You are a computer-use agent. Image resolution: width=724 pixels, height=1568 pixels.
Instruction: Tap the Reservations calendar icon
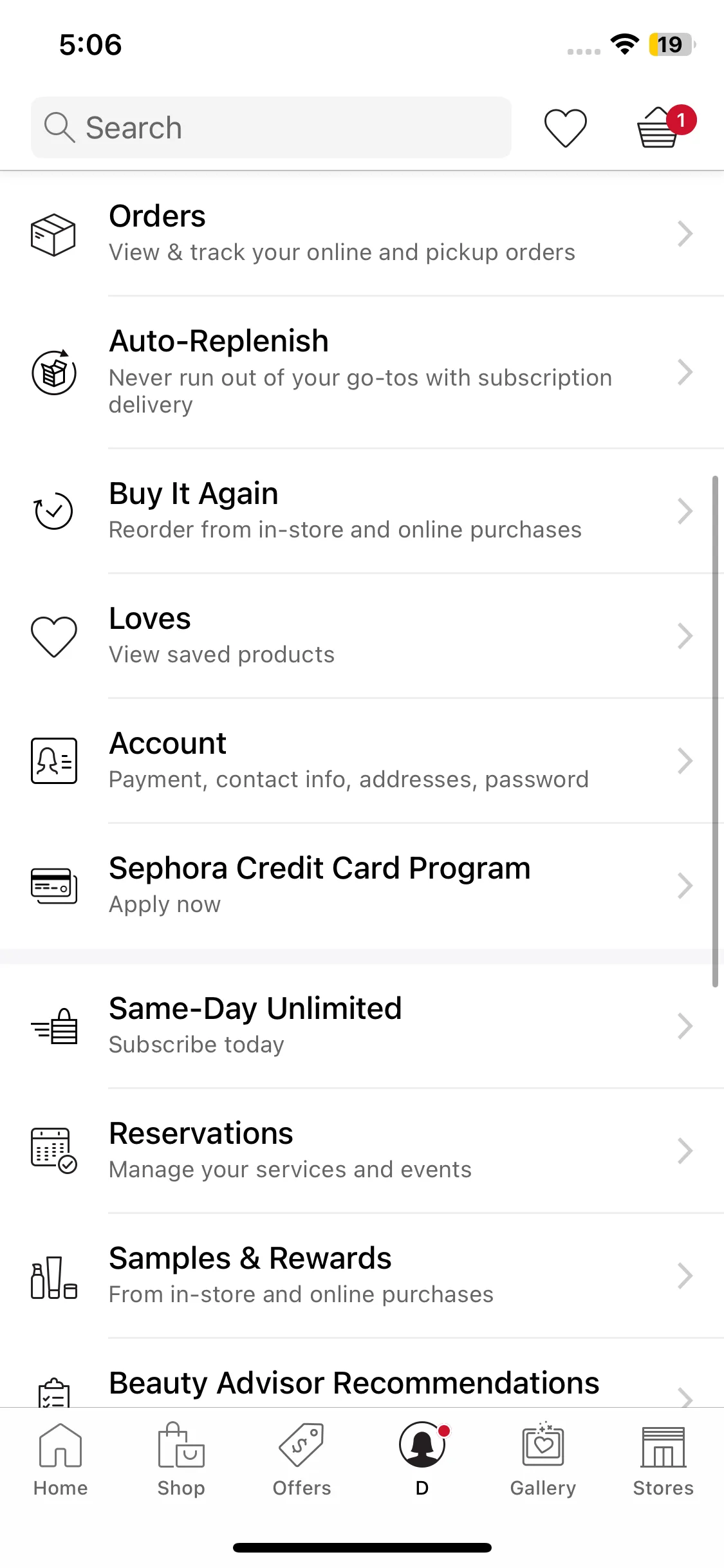click(54, 1151)
